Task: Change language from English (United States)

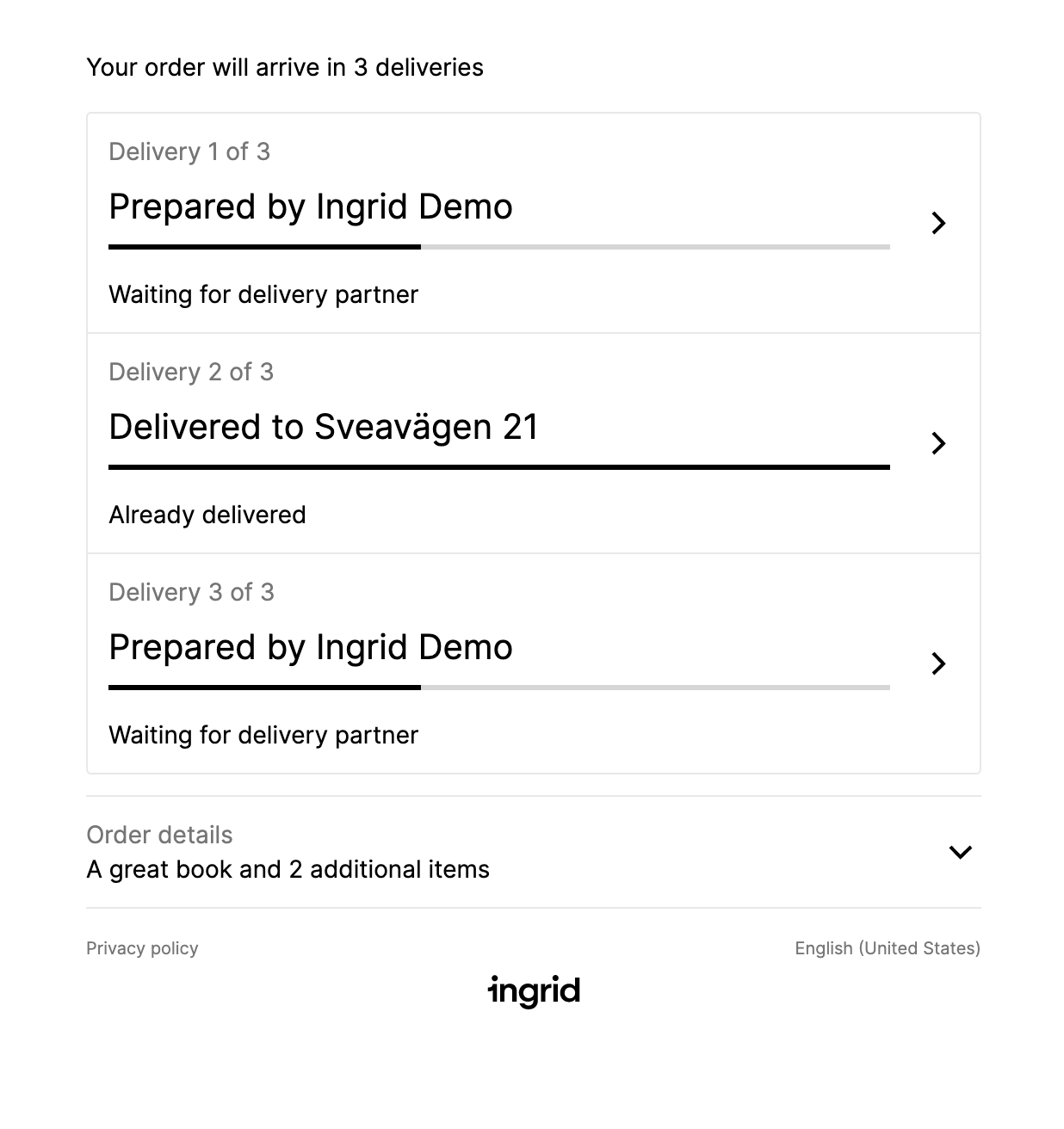Action: 888,948
